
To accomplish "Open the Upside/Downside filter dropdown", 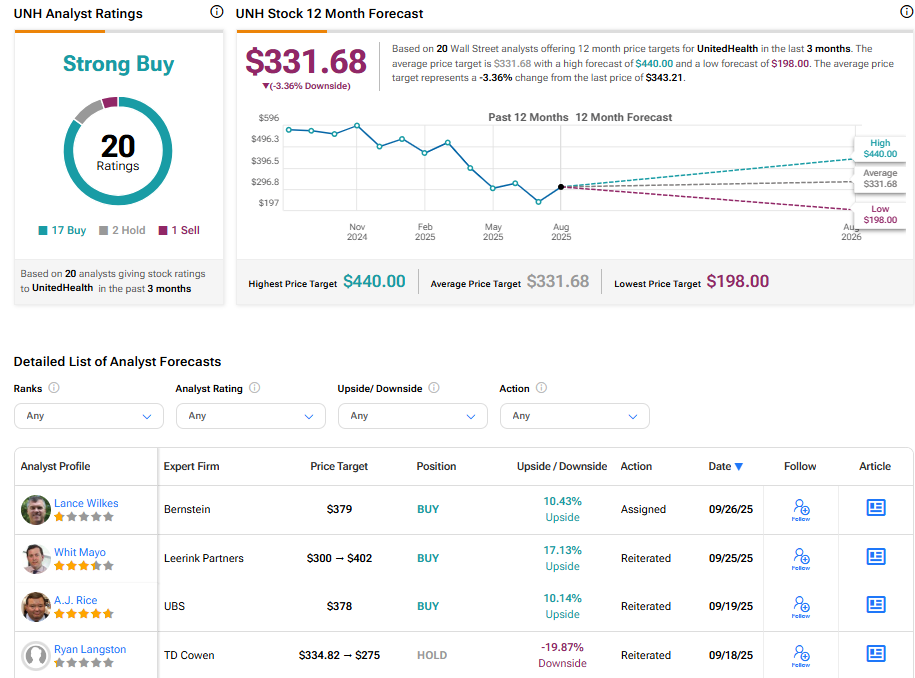I will click(x=412, y=416).
